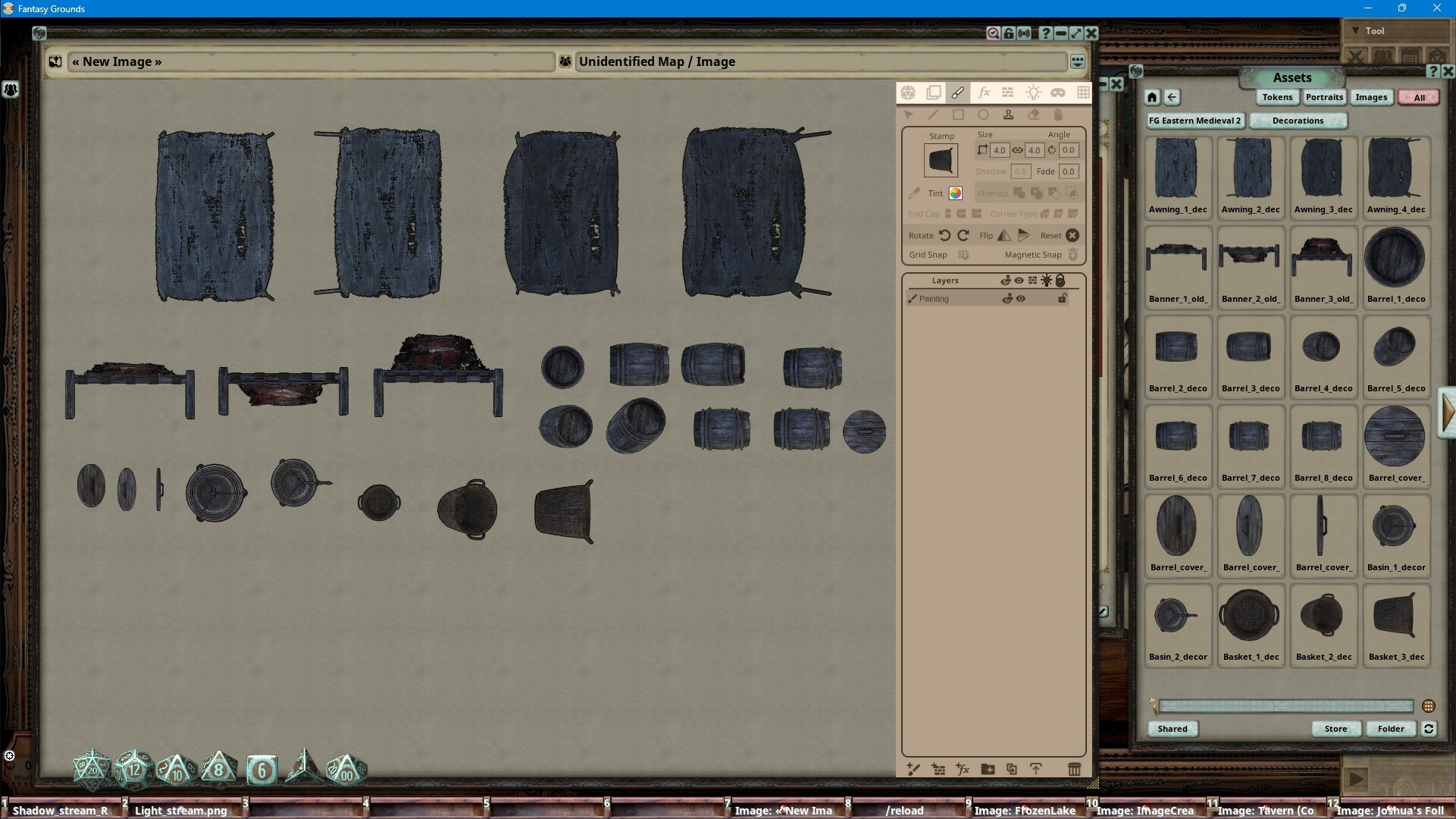
Task: Open the add new folder icon
Action: (988, 769)
